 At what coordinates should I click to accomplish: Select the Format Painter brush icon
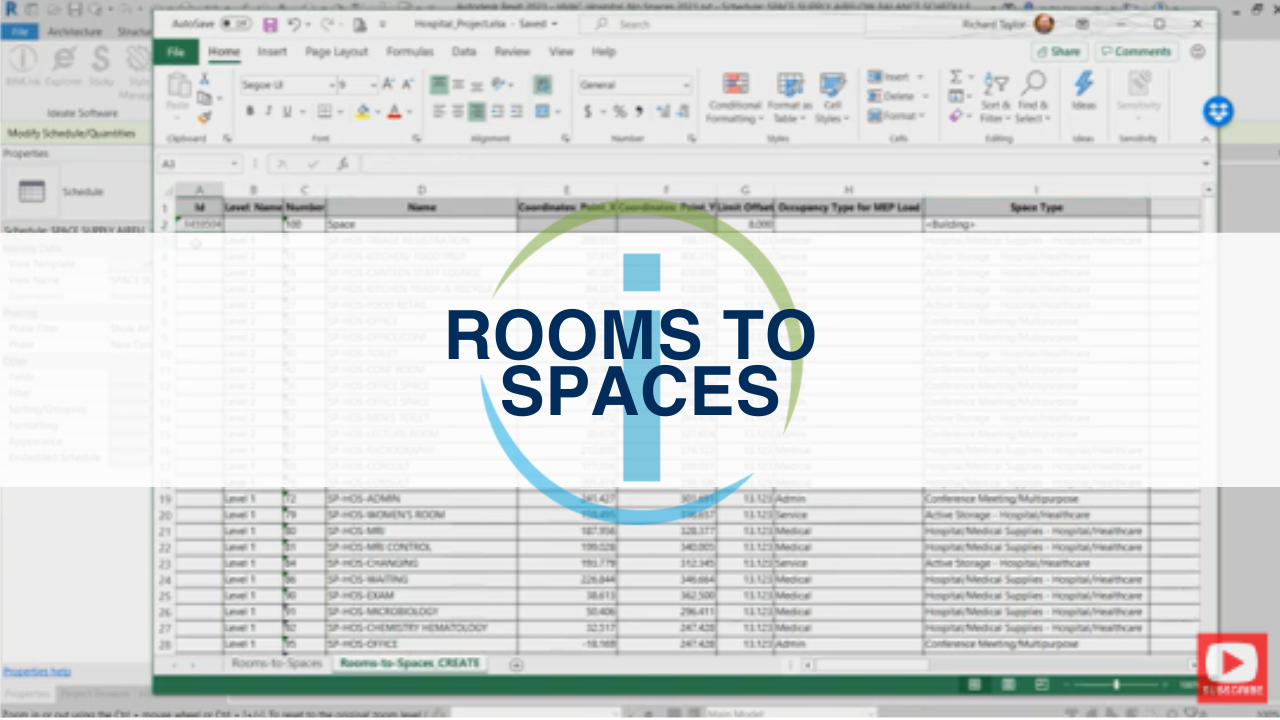point(205,117)
